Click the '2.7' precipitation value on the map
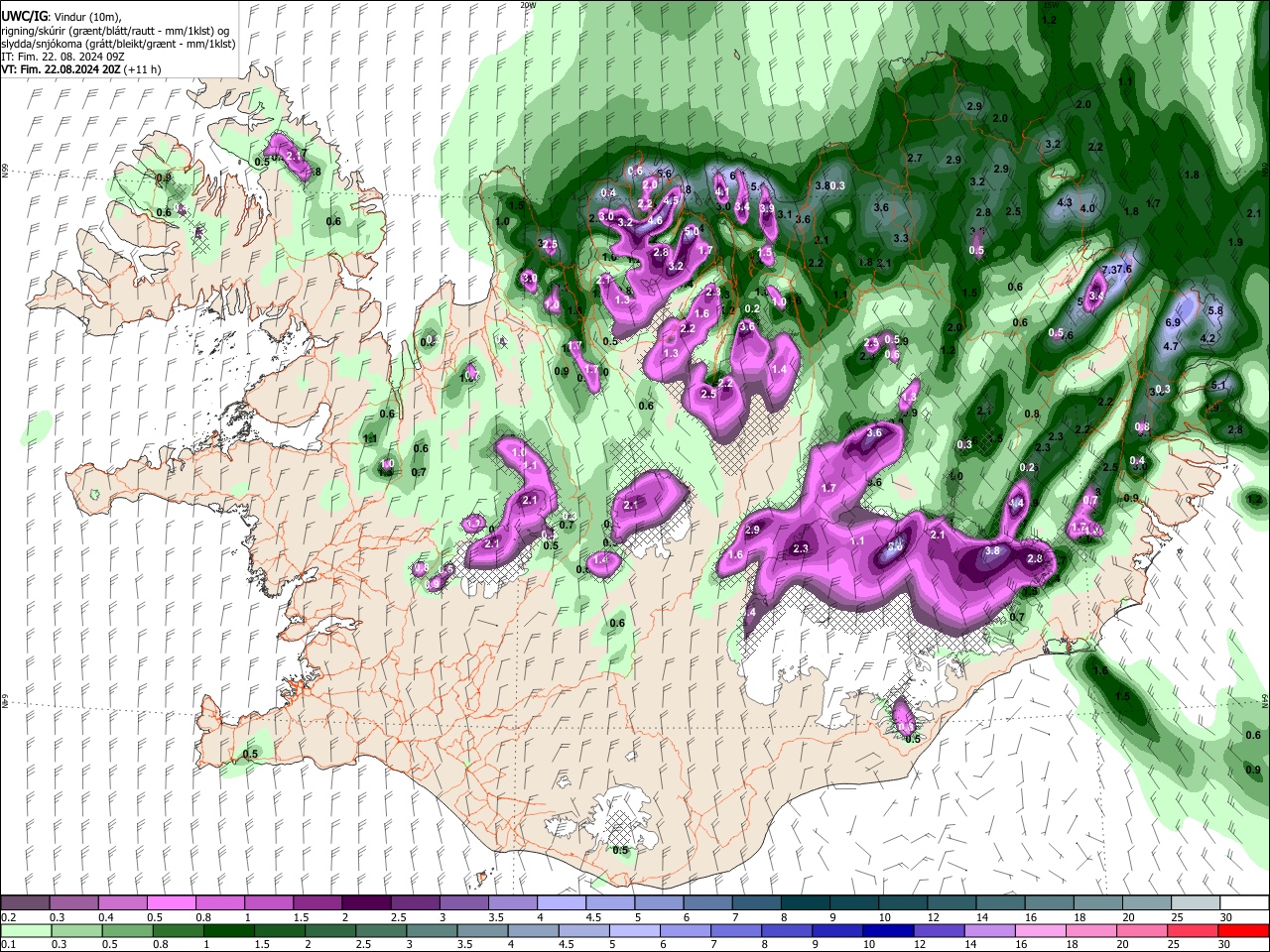Screen dimensions: 1270x952 [x=915, y=158]
